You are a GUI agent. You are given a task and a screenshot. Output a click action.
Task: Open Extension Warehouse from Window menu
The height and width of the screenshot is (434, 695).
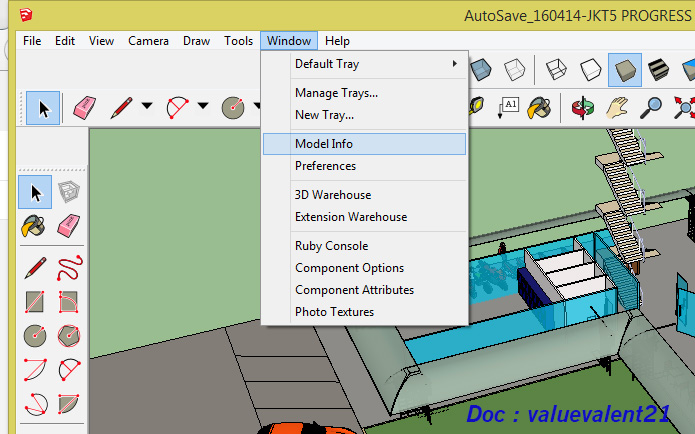(x=364, y=217)
